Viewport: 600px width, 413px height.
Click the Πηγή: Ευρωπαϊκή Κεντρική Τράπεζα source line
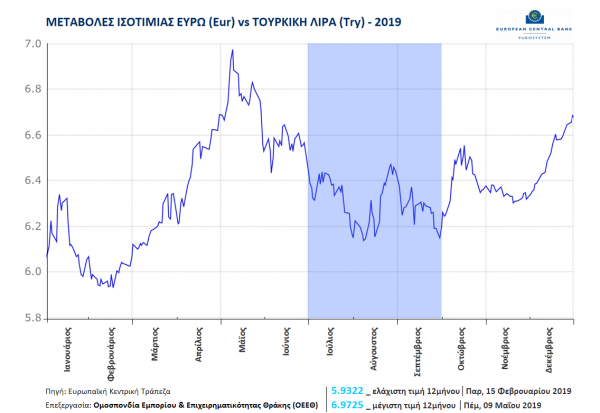tap(108, 389)
